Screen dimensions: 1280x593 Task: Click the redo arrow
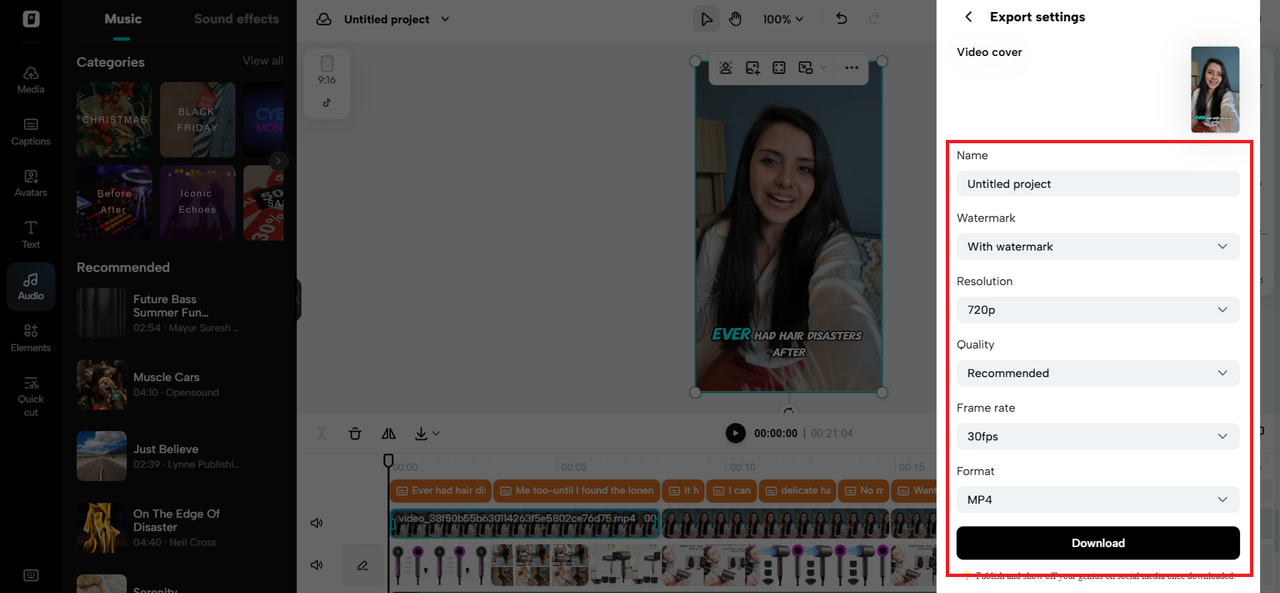point(874,19)
